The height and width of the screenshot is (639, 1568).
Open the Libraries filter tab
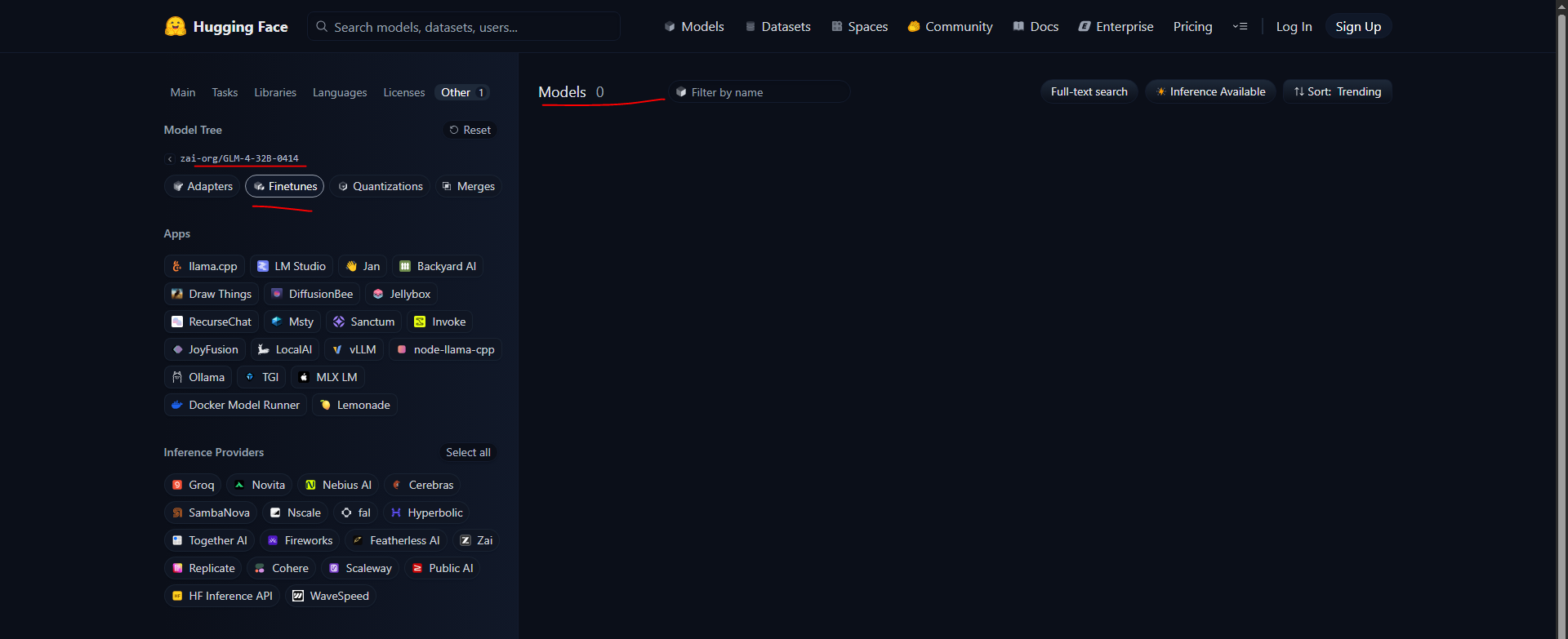(x=275, y=92)
